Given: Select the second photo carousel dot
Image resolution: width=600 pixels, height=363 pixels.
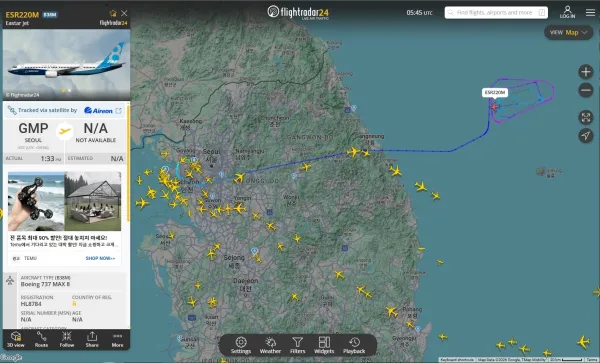Looking at the screenshot, I should point(69,91).
